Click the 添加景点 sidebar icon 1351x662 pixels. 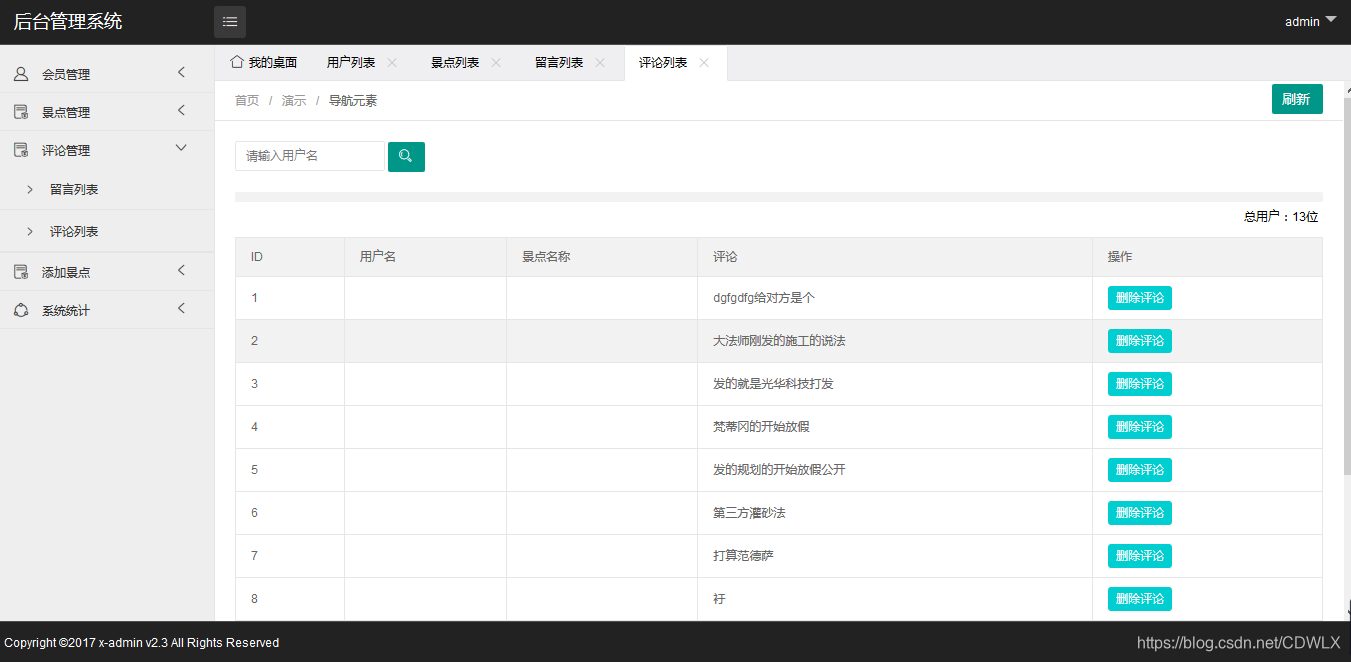21,272
